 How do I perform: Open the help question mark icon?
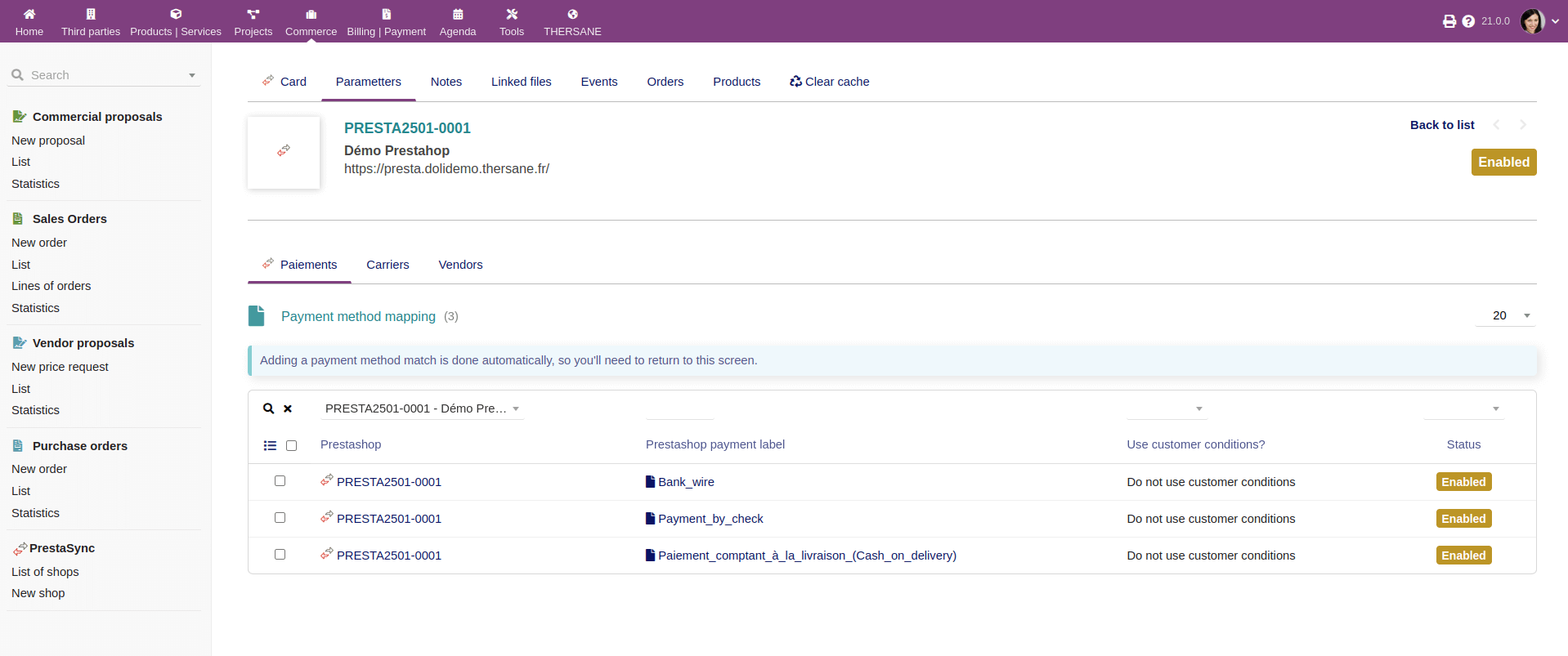click(x=1468, y=21)
